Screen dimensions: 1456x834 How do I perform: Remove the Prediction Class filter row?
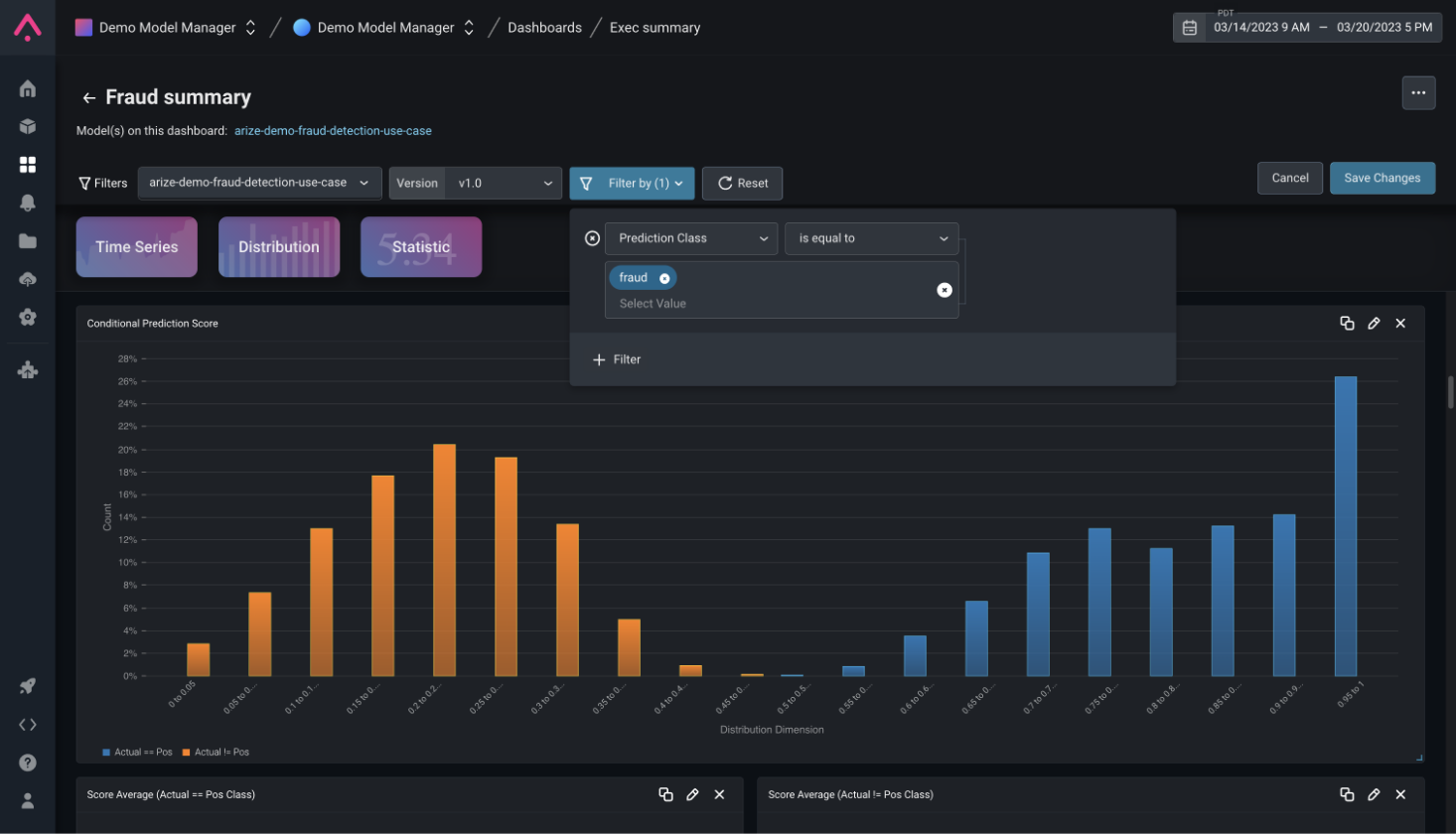click(x=592, y=238)
